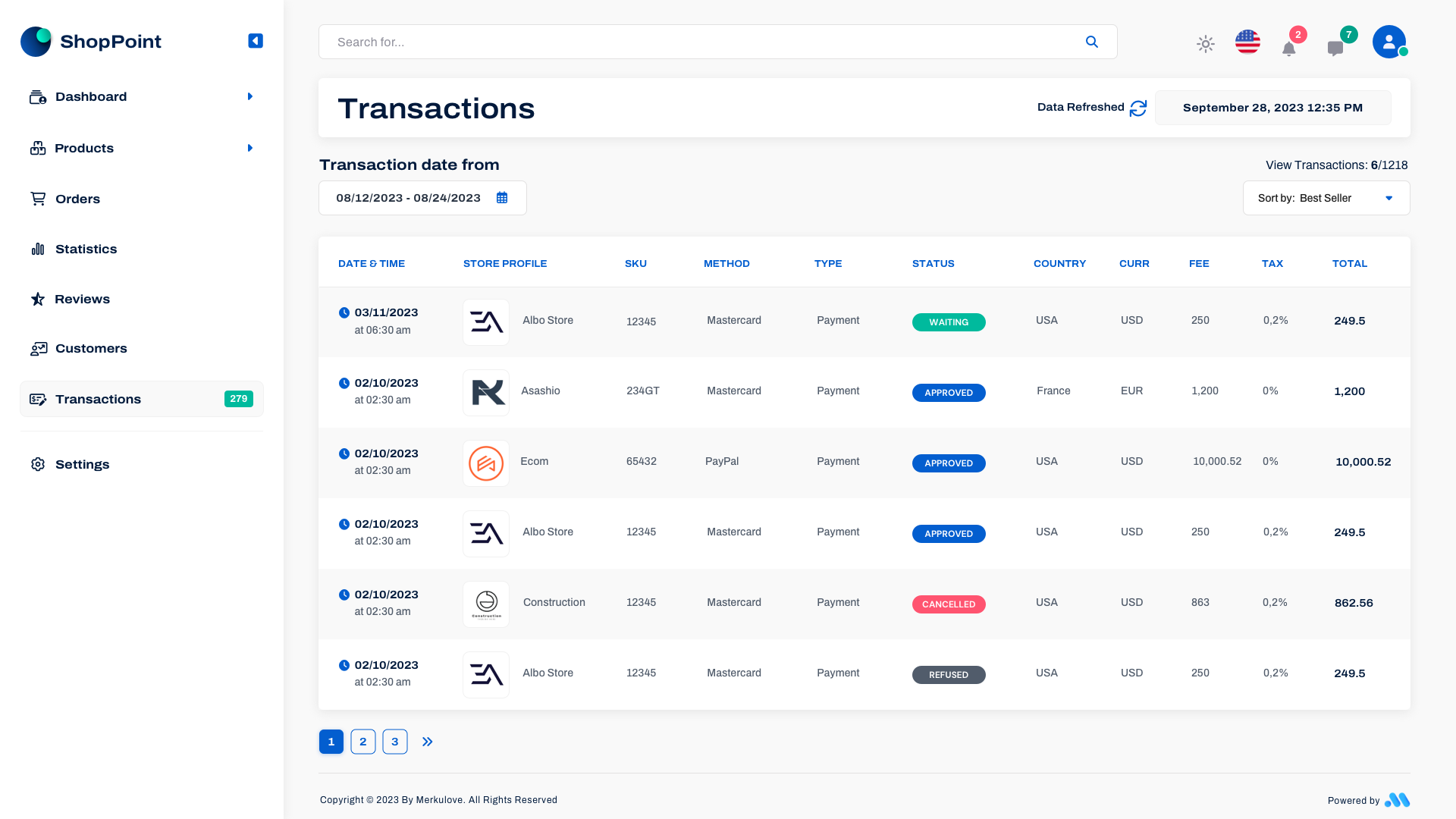The height and width of the screenshot is (819, 1456).
Task: Expand the Dashboard menu chevron
Action: click(250, 96)
